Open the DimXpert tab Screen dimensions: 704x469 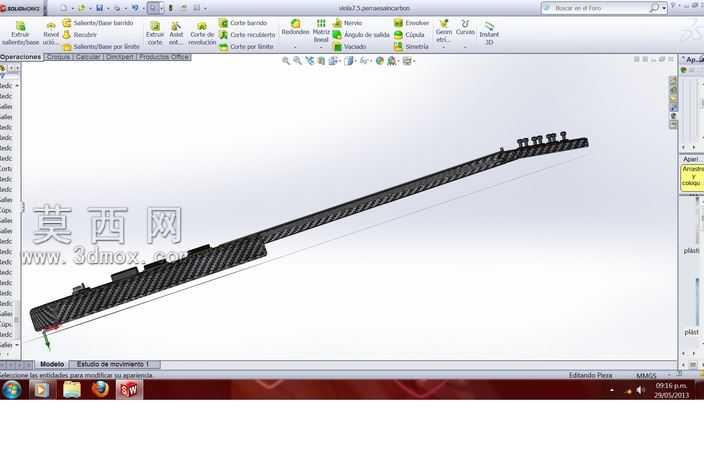tap(119, 57)
